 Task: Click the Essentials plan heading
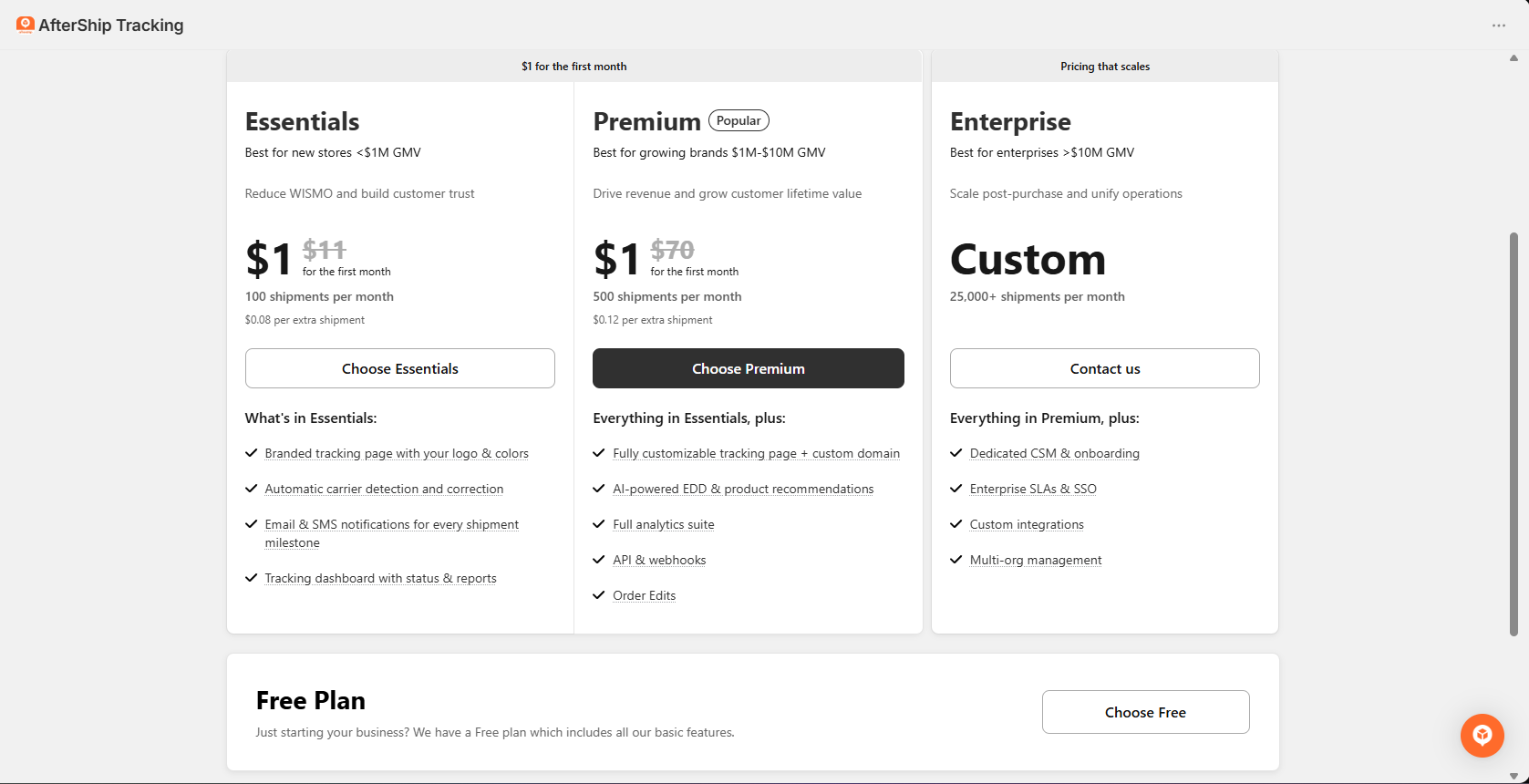pos(302,122)
